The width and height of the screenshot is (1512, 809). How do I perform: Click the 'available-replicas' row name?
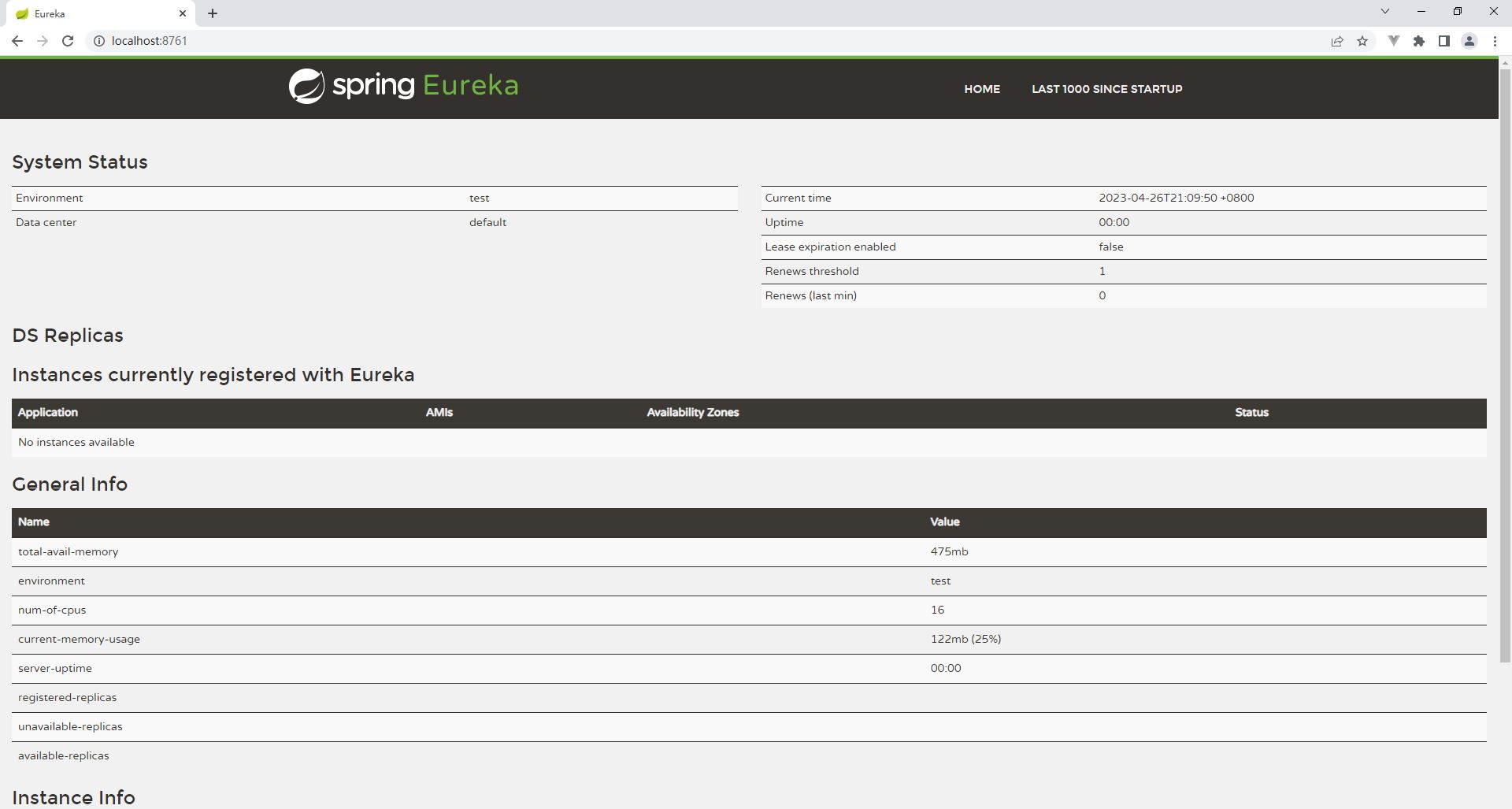click(x=64, y=756)
